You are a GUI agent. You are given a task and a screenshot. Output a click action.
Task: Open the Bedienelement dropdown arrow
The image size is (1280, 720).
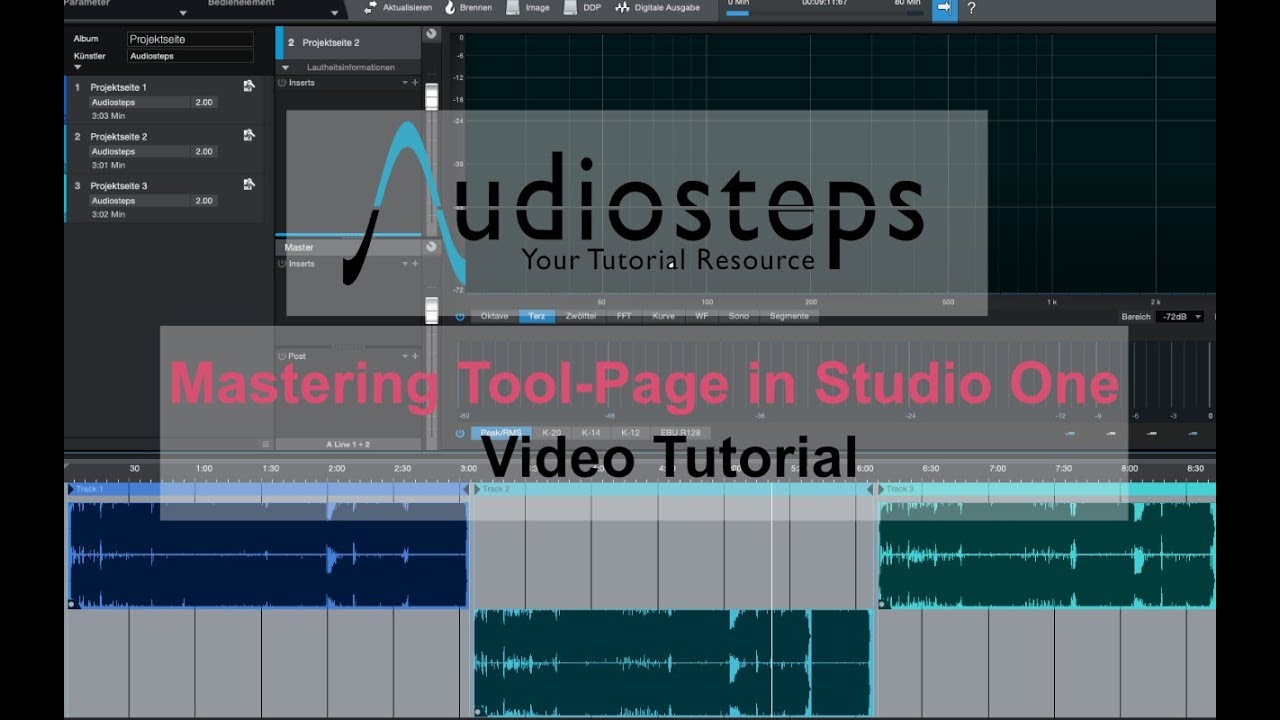tap(334, 14)
